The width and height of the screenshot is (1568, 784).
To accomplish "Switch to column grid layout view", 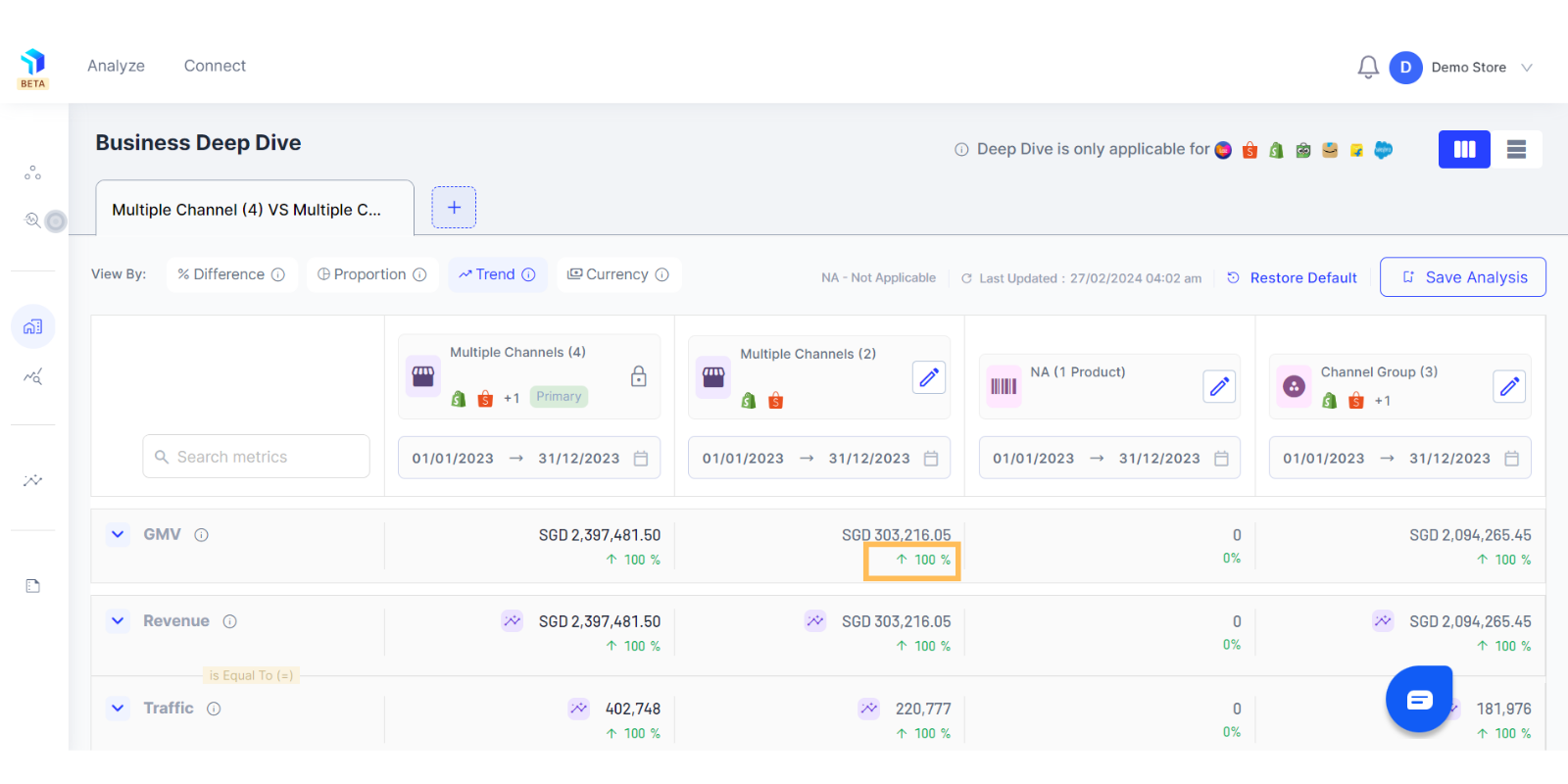I will 1464,149.
